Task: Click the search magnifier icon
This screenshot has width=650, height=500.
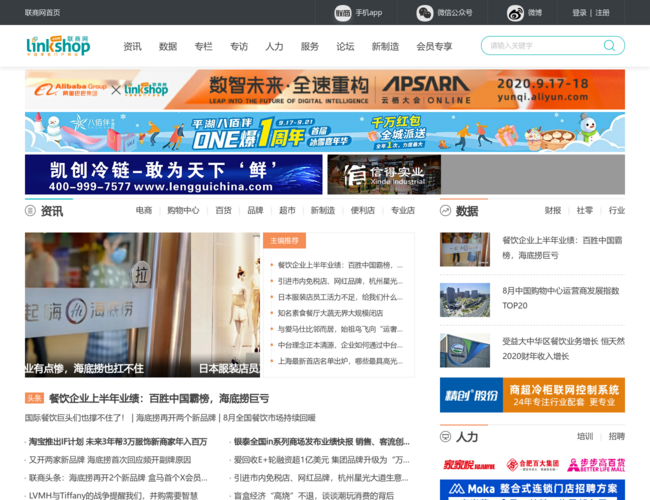Action: (x=609, y=45)
